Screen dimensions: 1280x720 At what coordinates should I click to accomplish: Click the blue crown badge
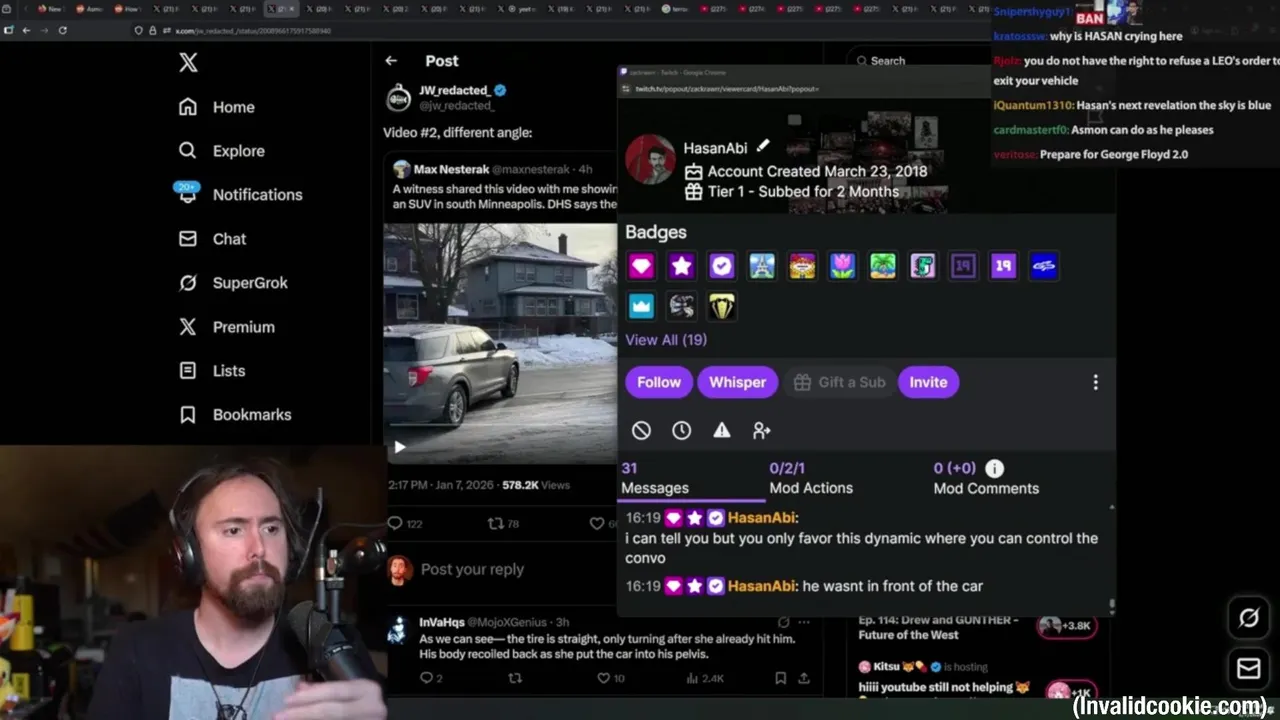641,306
